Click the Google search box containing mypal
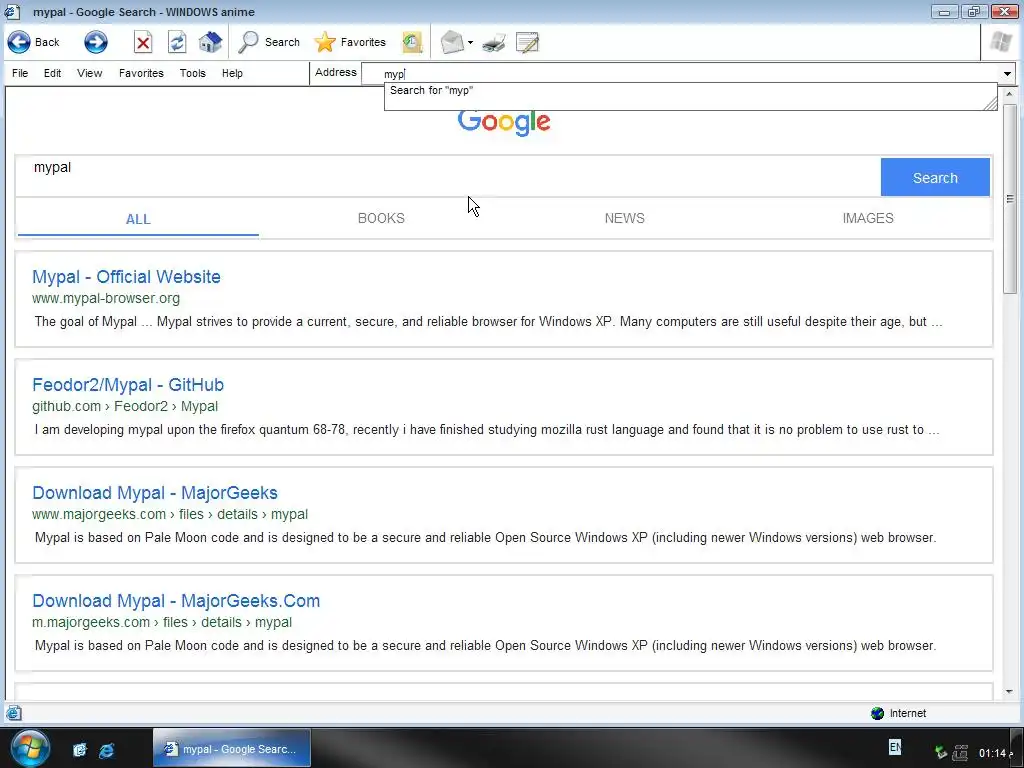This screenshot has height=768, width=1024. [447, 176]
